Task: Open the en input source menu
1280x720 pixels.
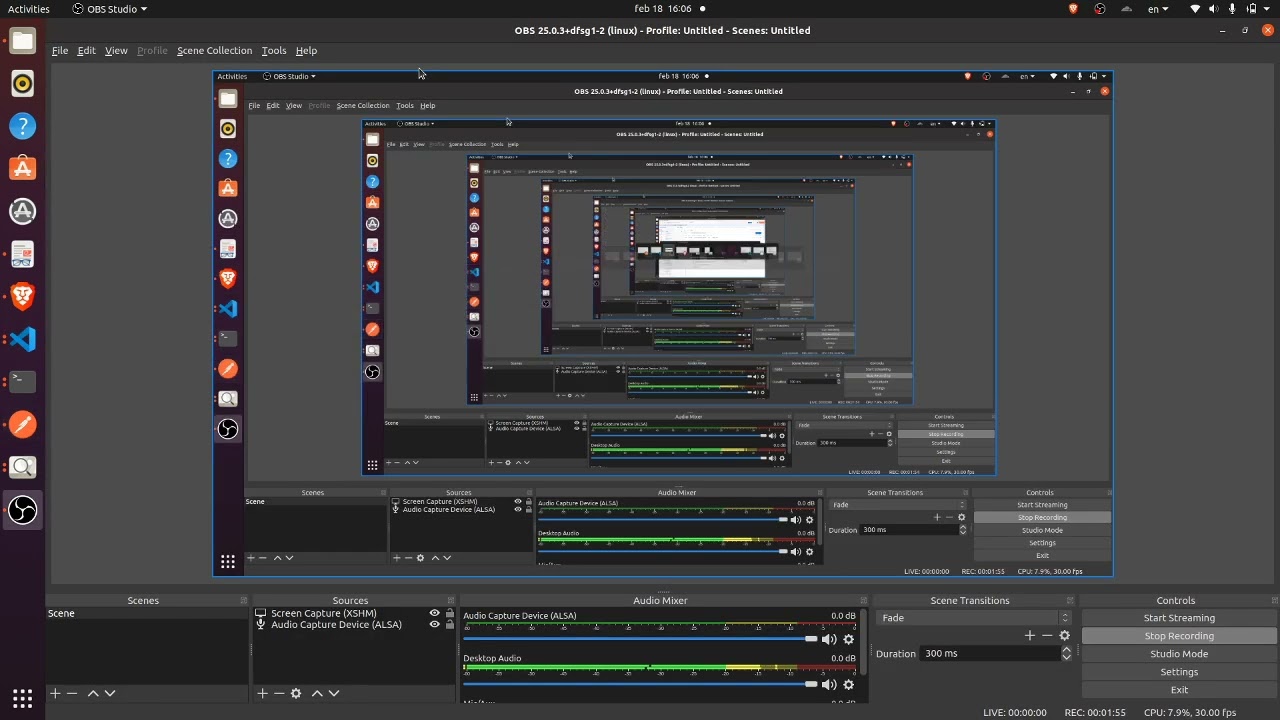Action: [1158, 9]
